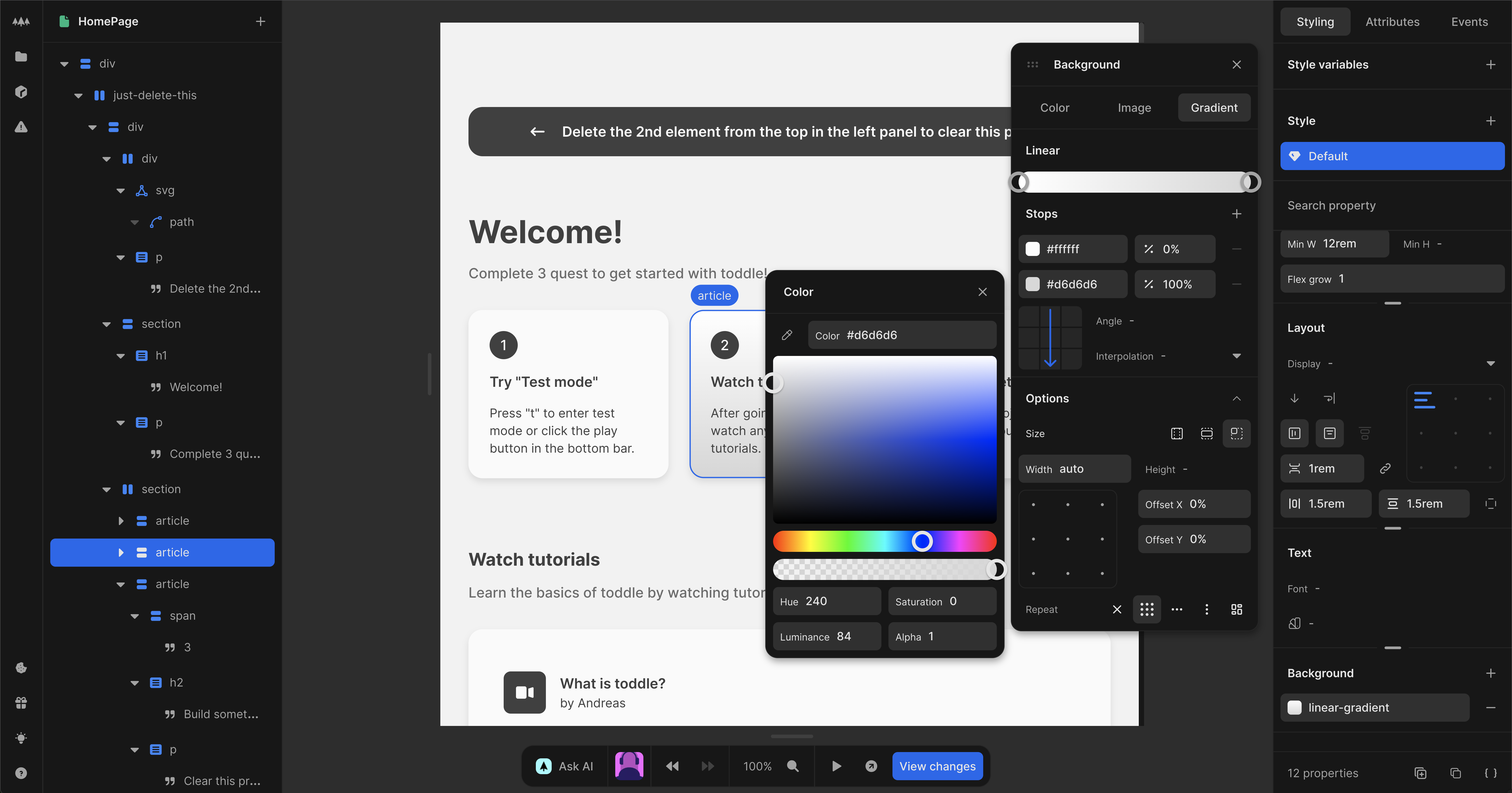The width and height of the screenshot is (1512, 793).
Task: Click the eyedropper icon in Color panel
Action: (787, 335)
